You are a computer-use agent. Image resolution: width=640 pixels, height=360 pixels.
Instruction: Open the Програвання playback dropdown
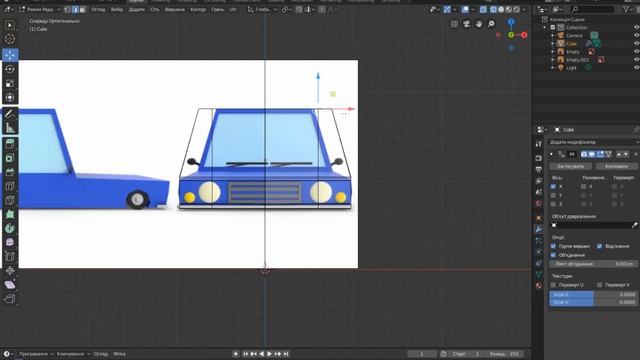coord(36,354)
